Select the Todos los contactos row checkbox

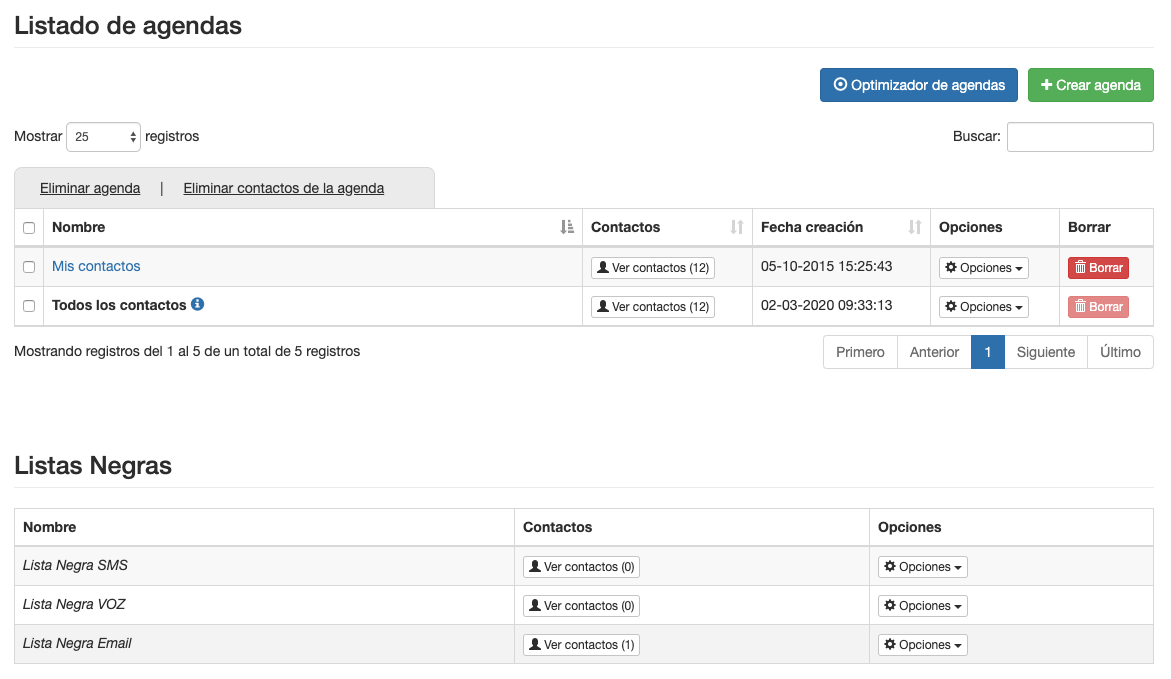[29, 306]
